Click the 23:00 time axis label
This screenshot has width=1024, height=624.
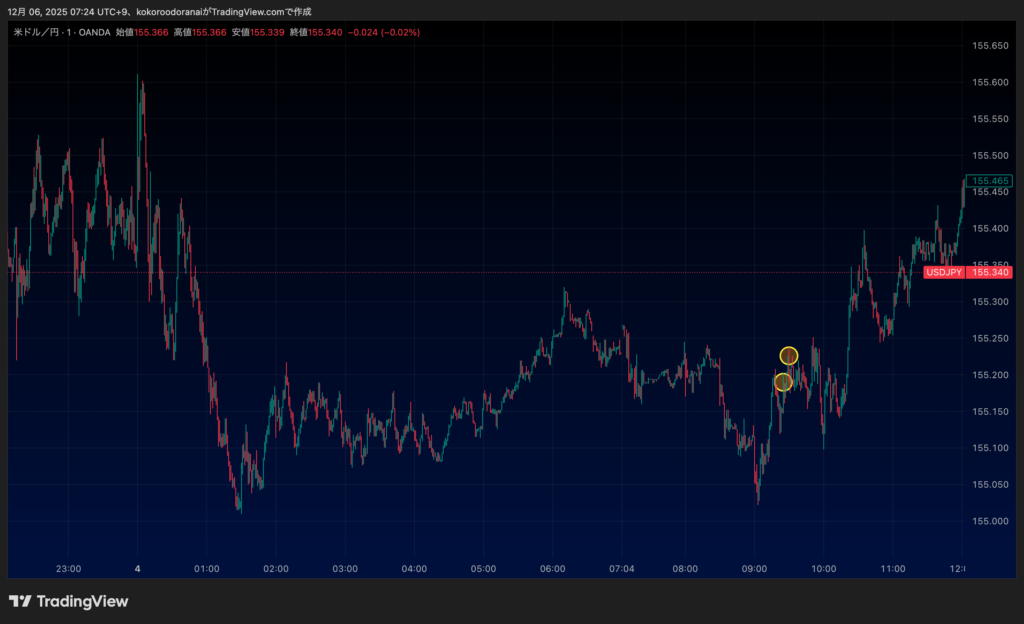tap(68, 569)
